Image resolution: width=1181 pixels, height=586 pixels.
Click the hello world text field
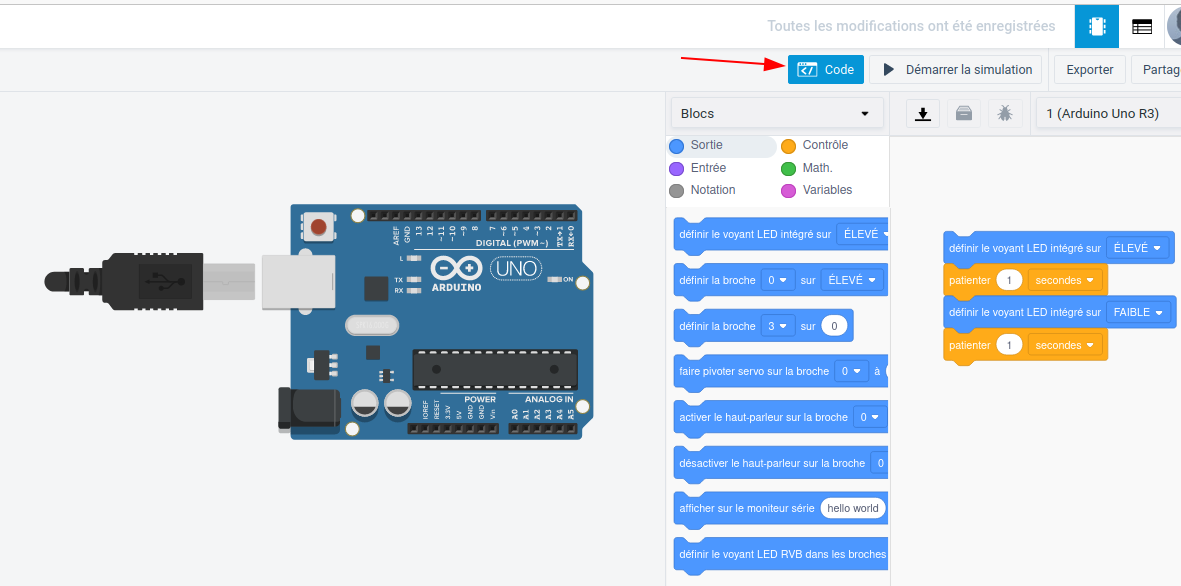coord(852,508)
